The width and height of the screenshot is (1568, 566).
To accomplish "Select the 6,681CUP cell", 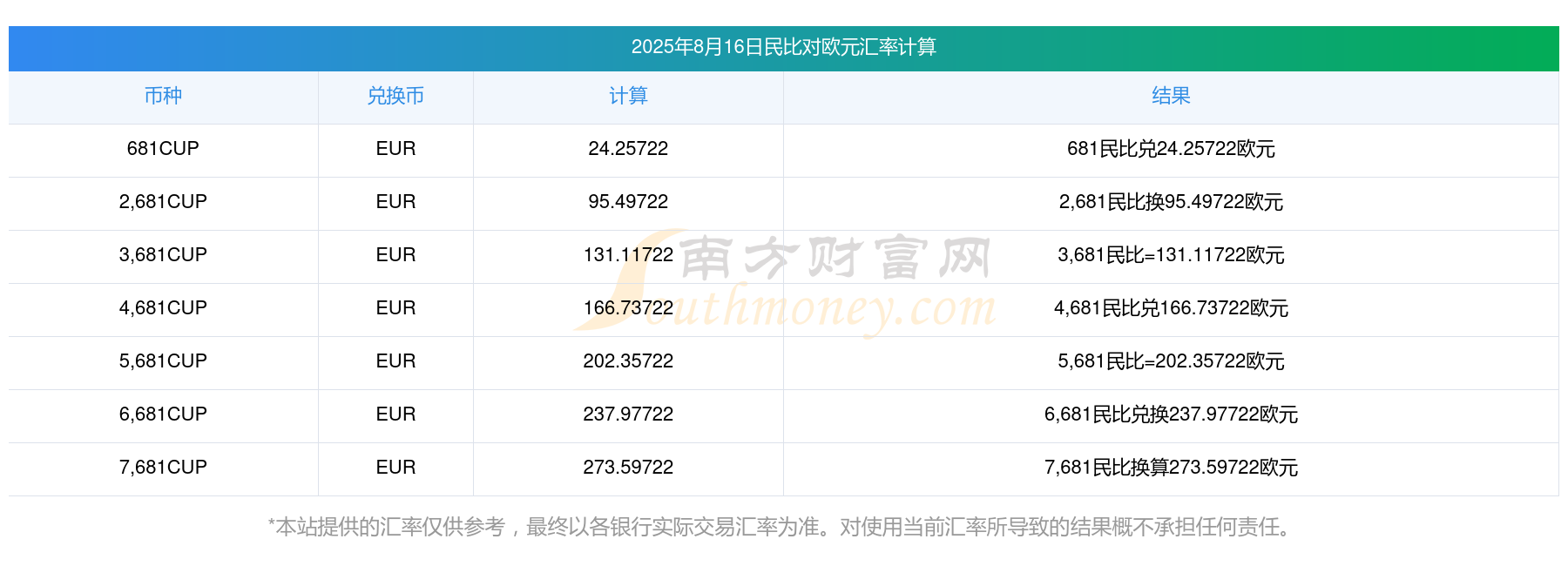I will tap(163, 414).
